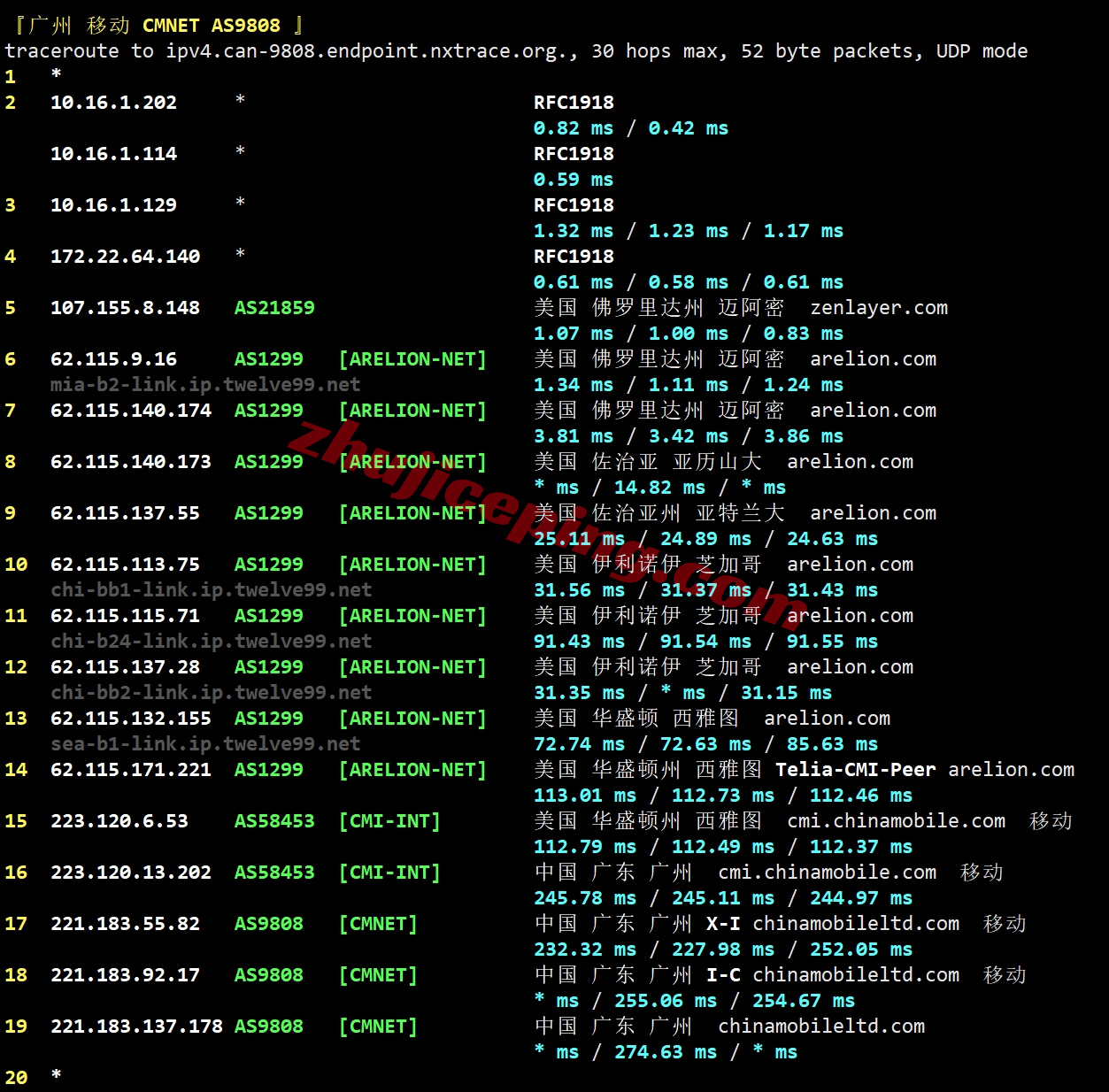Click the hostname chi-bb1-link.ip.twelve99.net
The image size is (1109, 1092).
[212, 590]
